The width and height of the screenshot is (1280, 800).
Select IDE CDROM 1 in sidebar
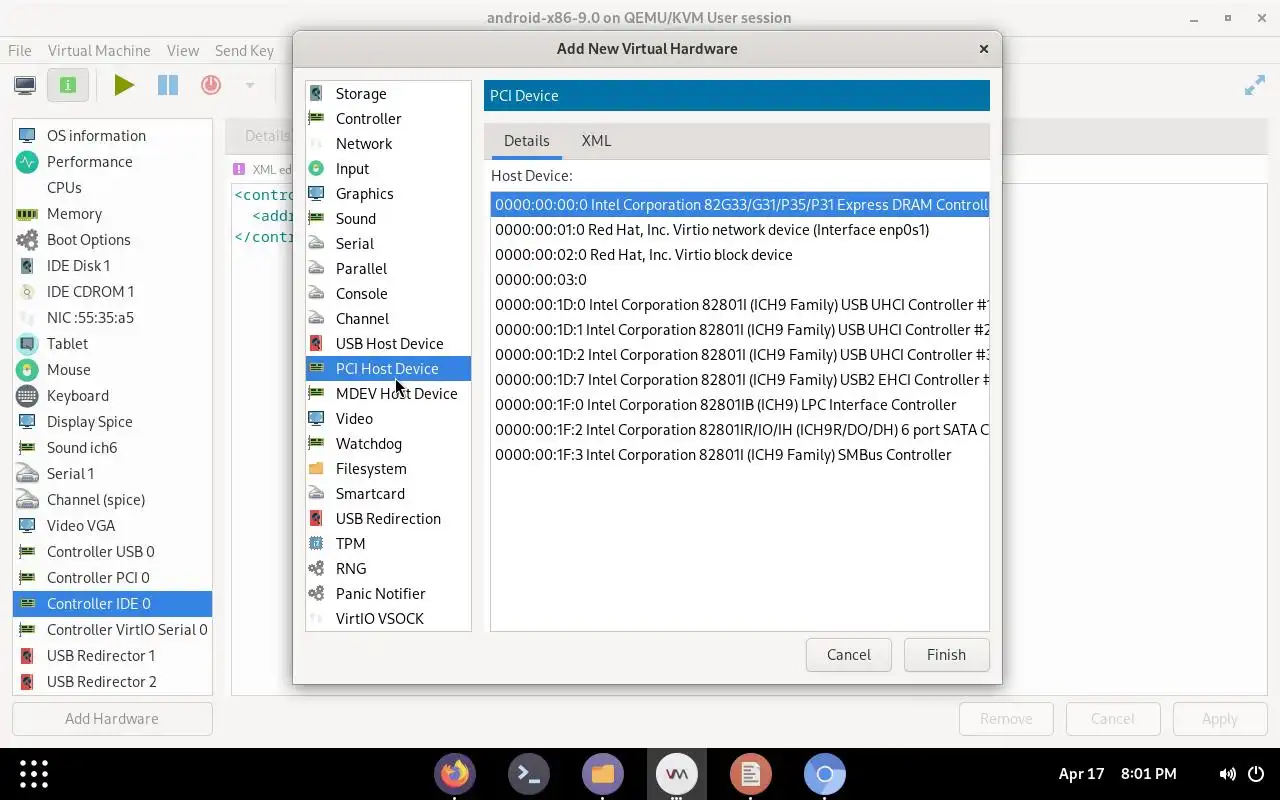coord(112,292)
